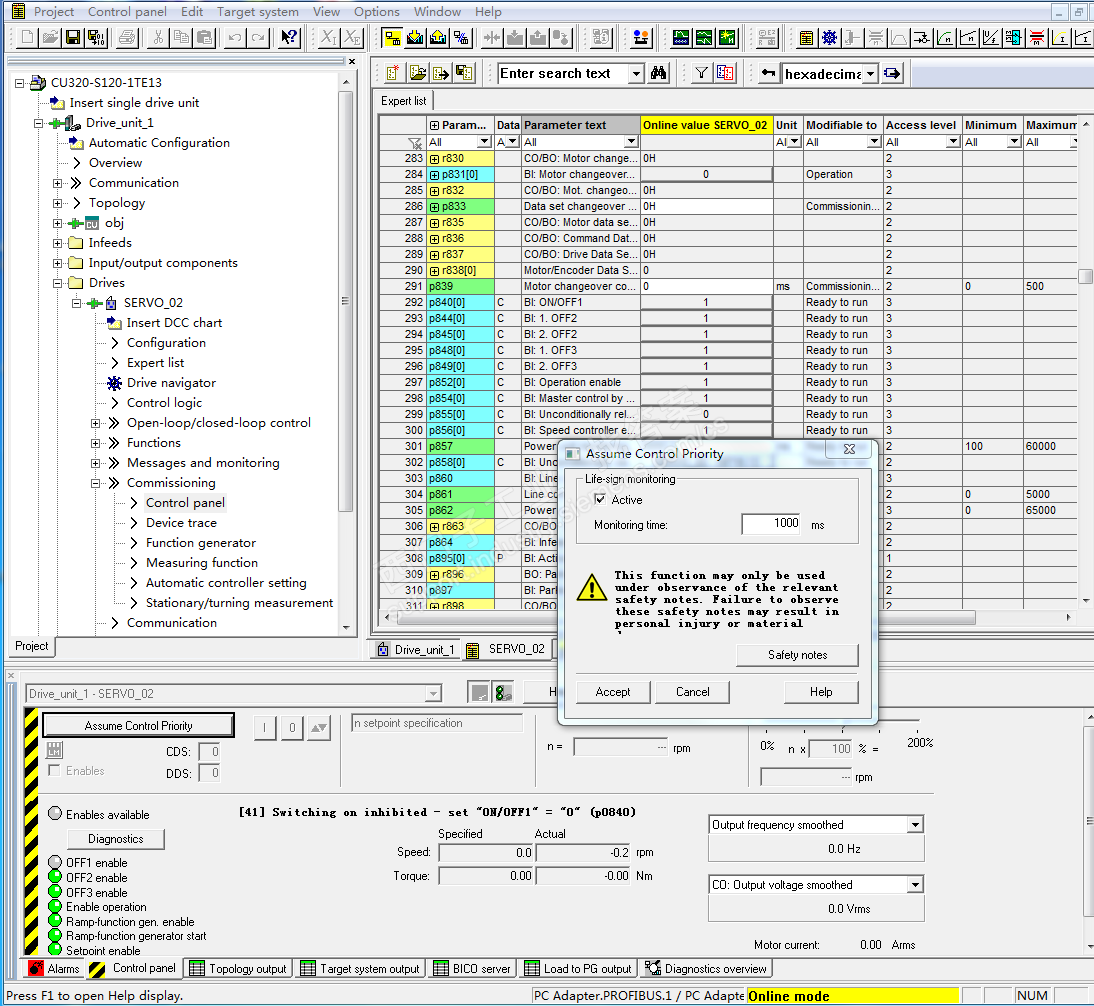1094x1006 pixels.
Task: Open the hexadecimal display format dropdown
Action: [870, 73]
